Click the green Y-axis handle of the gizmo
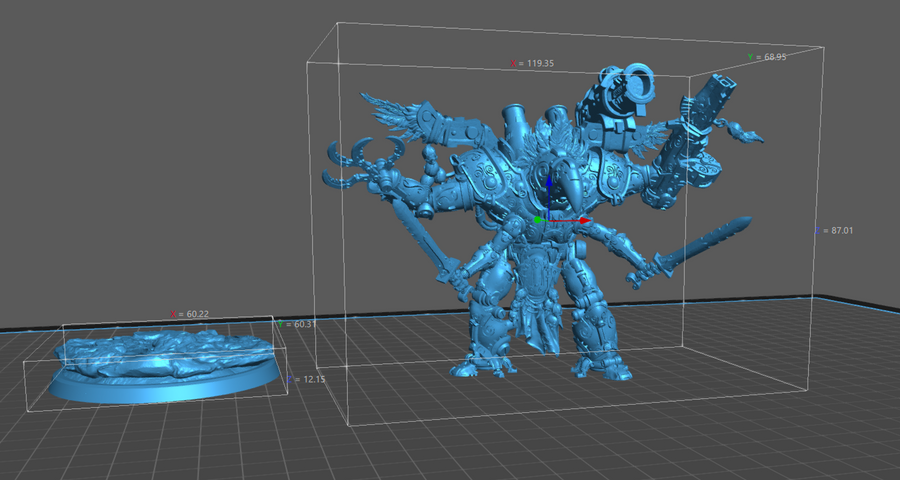Viewport: 900px width, 480px height. [538, 219]
